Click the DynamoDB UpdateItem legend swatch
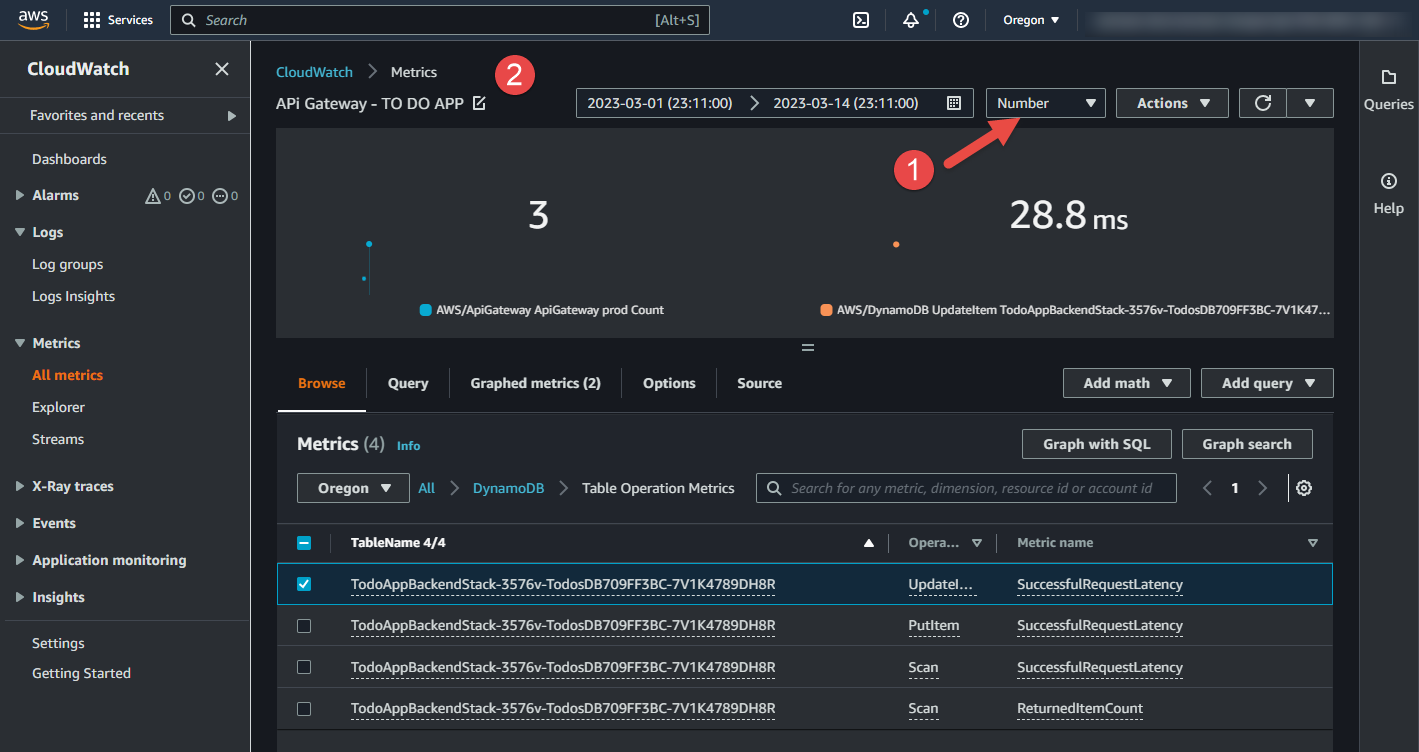Viewport: 1419px width, 752px height. pos(826,310)
